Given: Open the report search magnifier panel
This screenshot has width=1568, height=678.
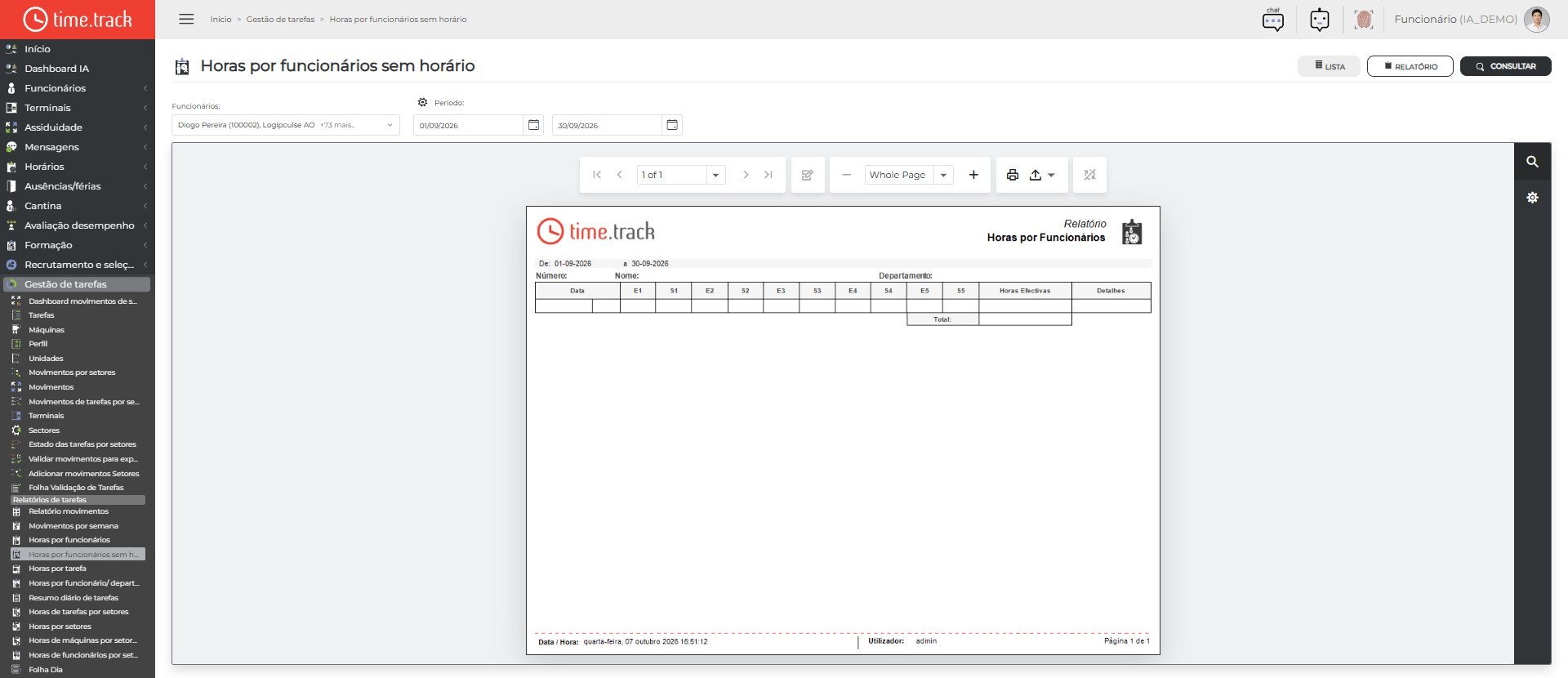Looking at the screenshot, I should coord(1532,162).
